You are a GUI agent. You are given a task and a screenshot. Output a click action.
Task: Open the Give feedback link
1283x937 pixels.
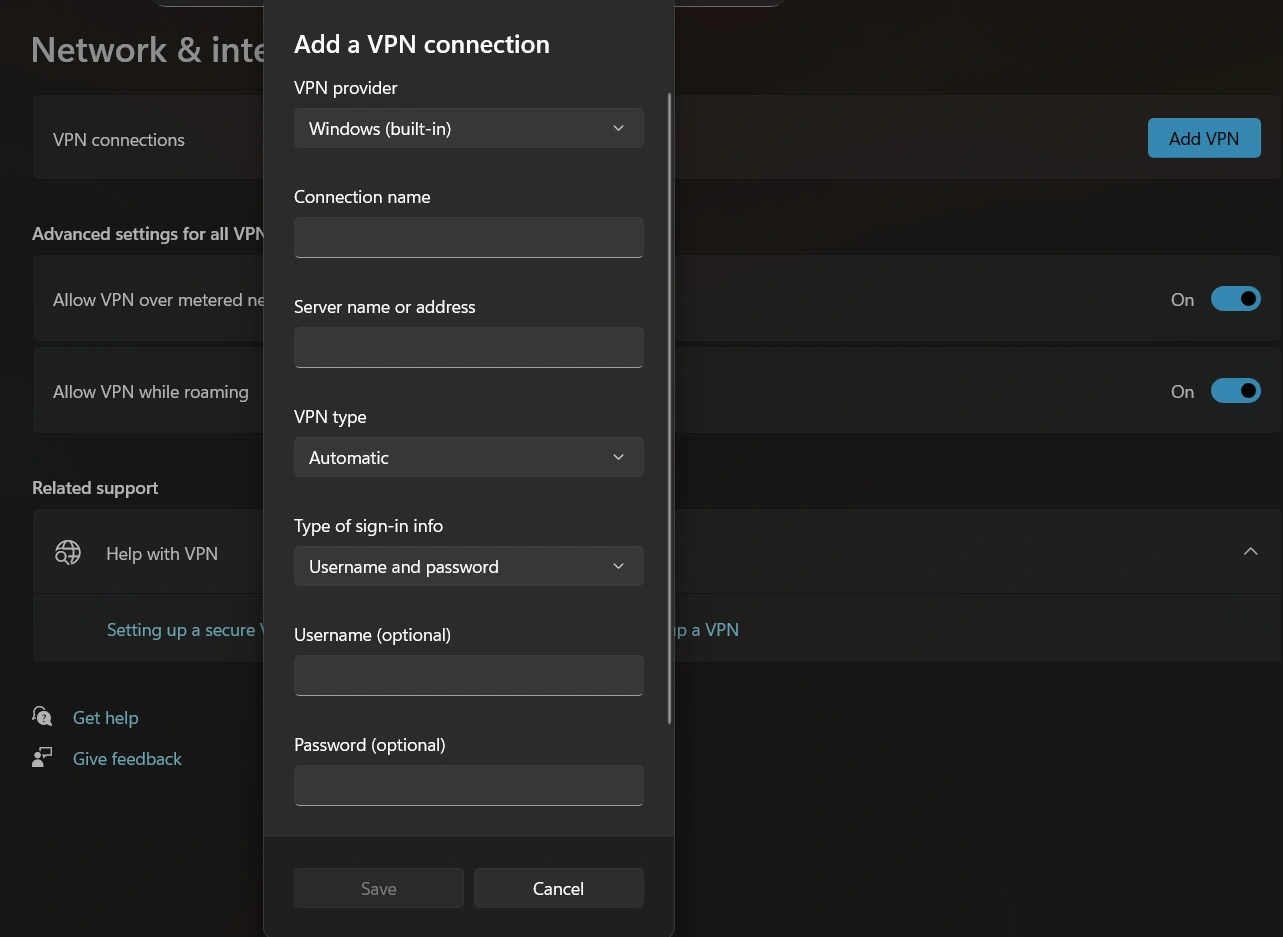pos(127,758)
